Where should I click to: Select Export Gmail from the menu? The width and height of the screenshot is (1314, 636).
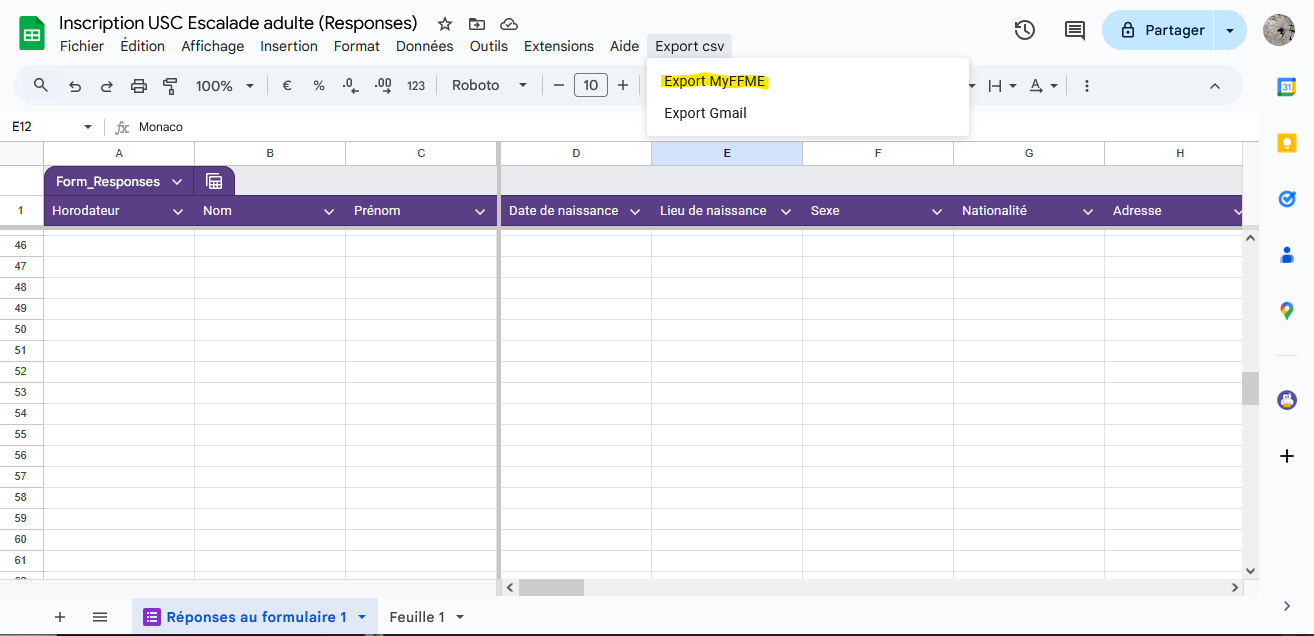click(x=705, y=113)
